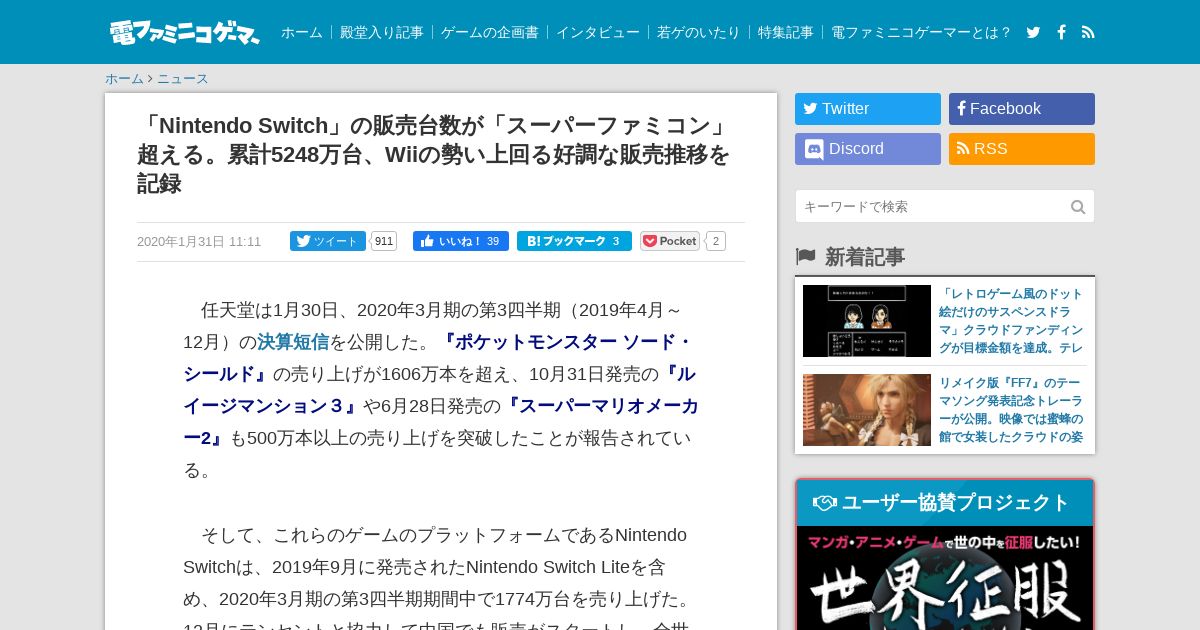The height and width of the screenshot is (630, 1200).
Task: Click the B!ブックマーク button
Action: click(x=574, y=241)
